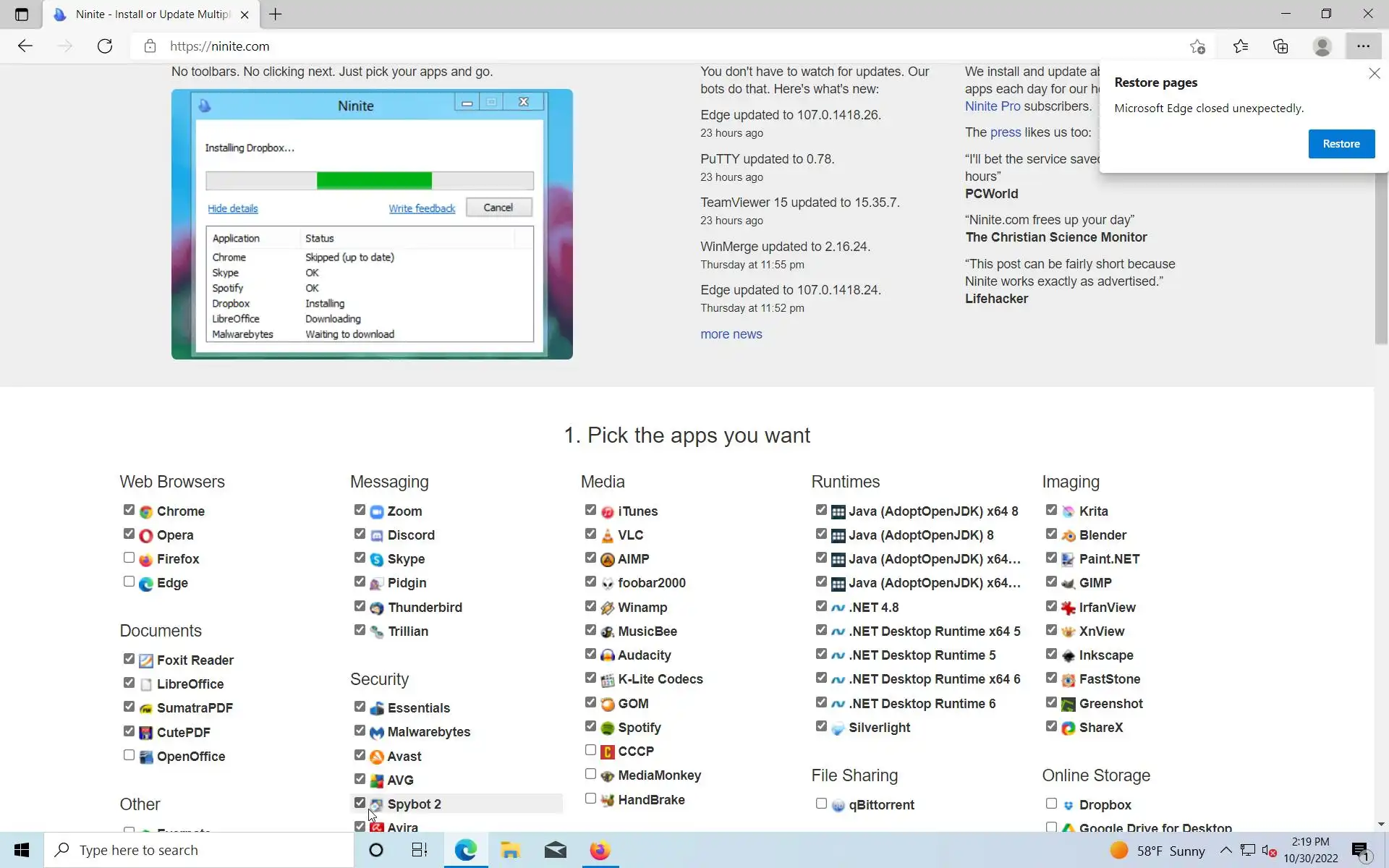Open tab actions menu icon
The width and height of the screenshot is (1389, 868).
point(22,14)
